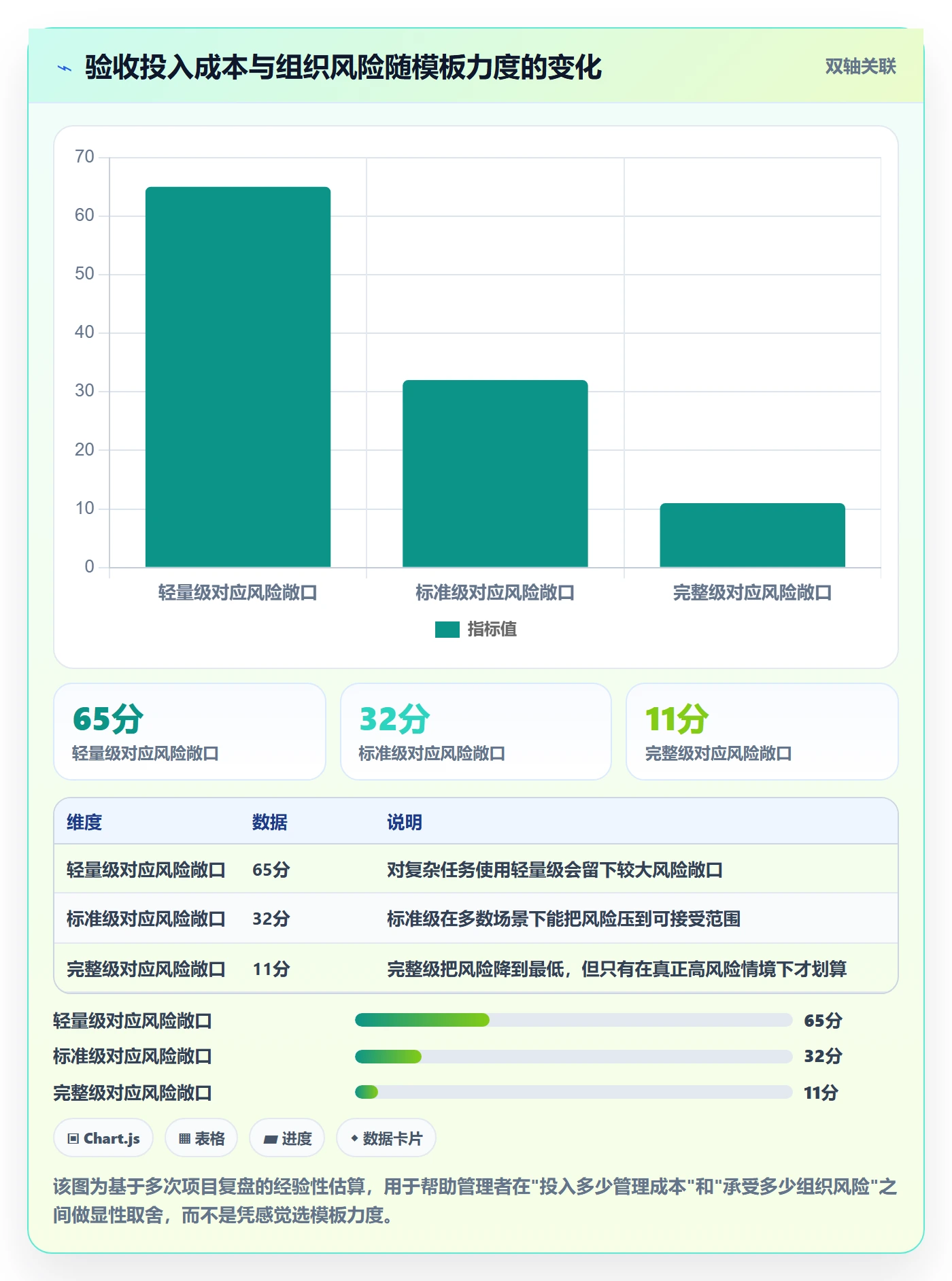Viewport: 952px width, 1281px height.
Task: Click progress label 标准级对应风险敞口
Action: point(133,1056)
